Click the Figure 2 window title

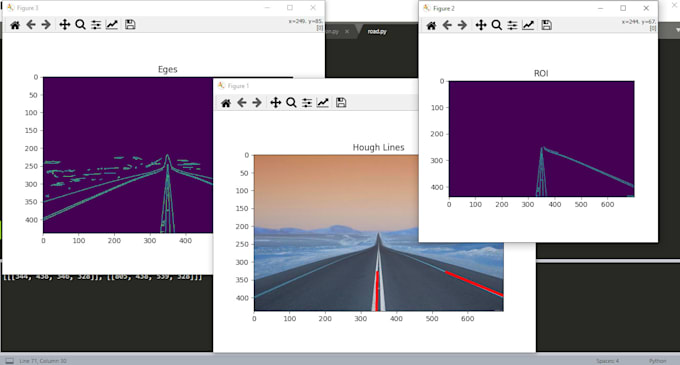point(444,8)
